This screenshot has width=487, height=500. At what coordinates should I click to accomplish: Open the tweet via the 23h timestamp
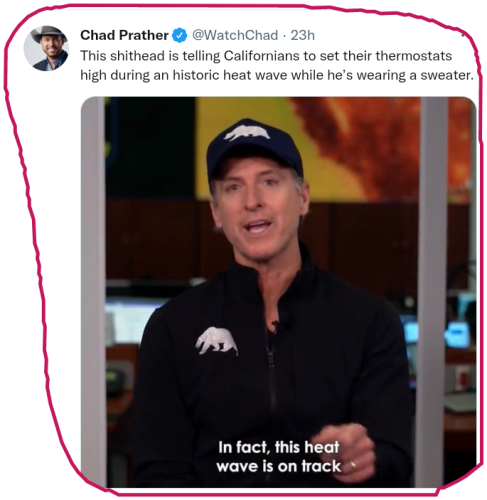302,35
